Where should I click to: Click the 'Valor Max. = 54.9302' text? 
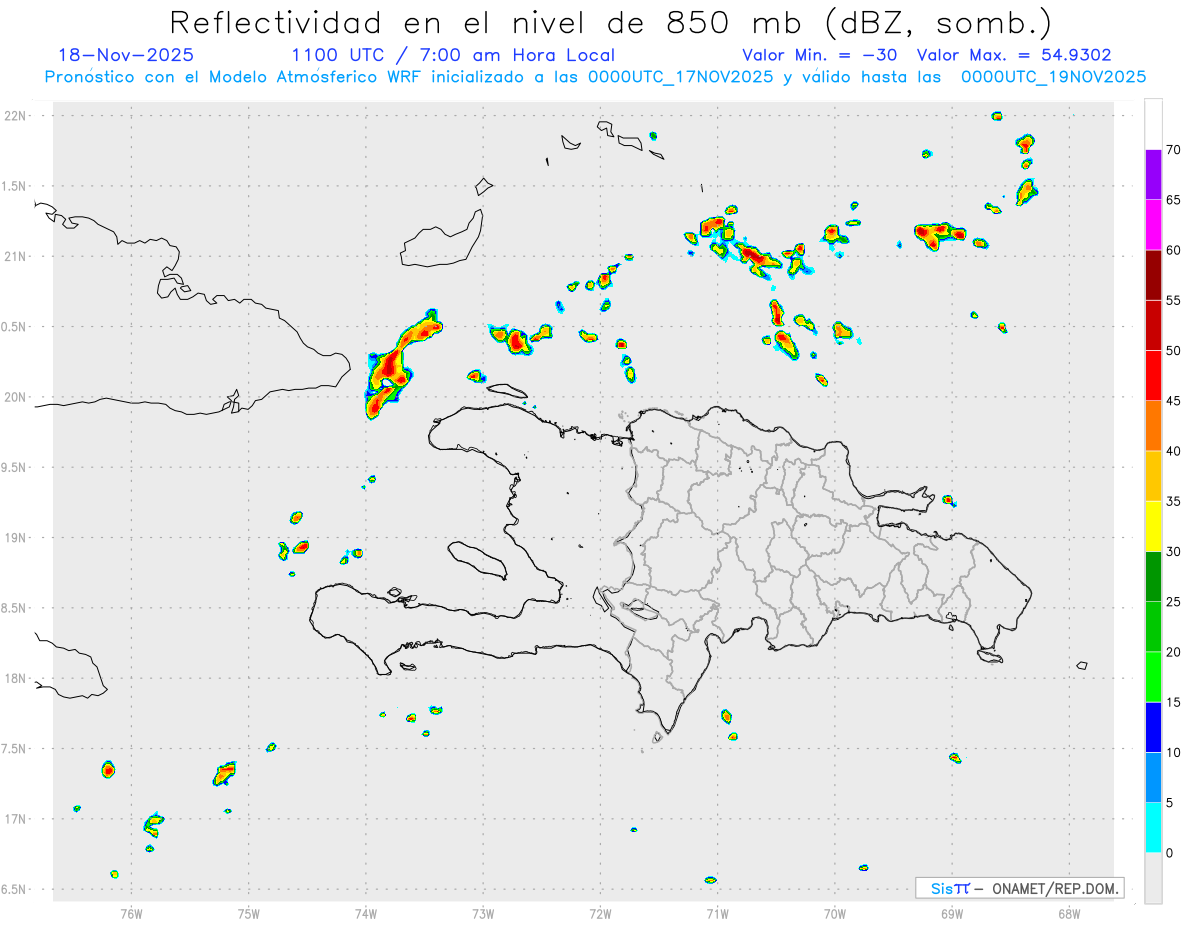[x=1013, y=55]
